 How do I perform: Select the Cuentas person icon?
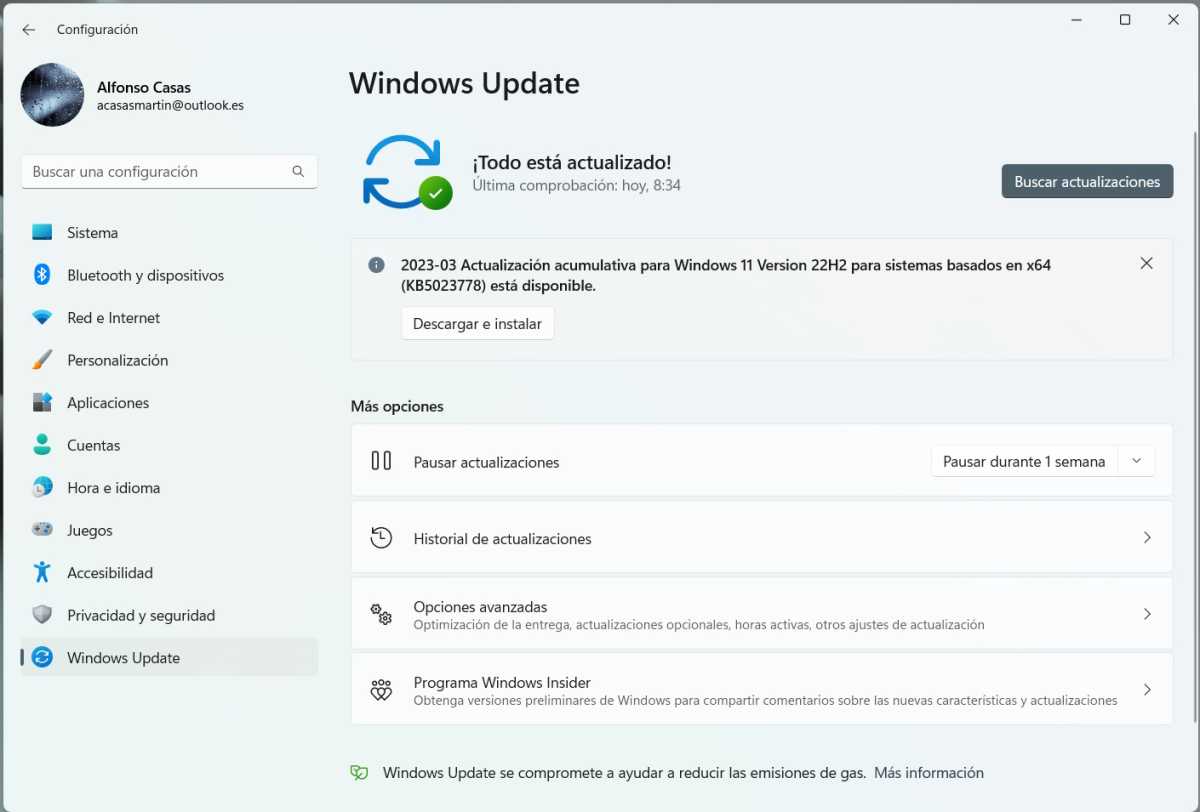tap(42, 445)
